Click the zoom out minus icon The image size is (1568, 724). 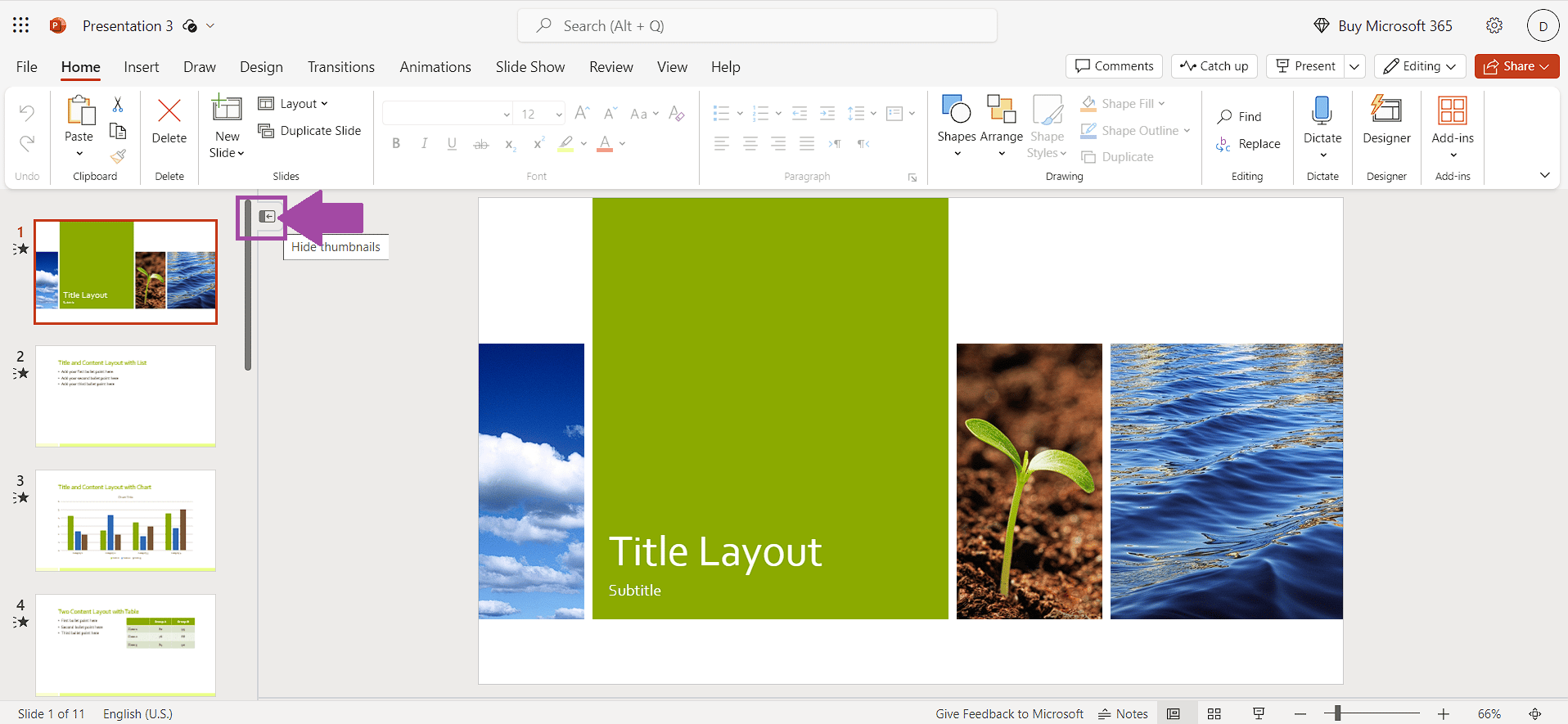point(1300,714)
